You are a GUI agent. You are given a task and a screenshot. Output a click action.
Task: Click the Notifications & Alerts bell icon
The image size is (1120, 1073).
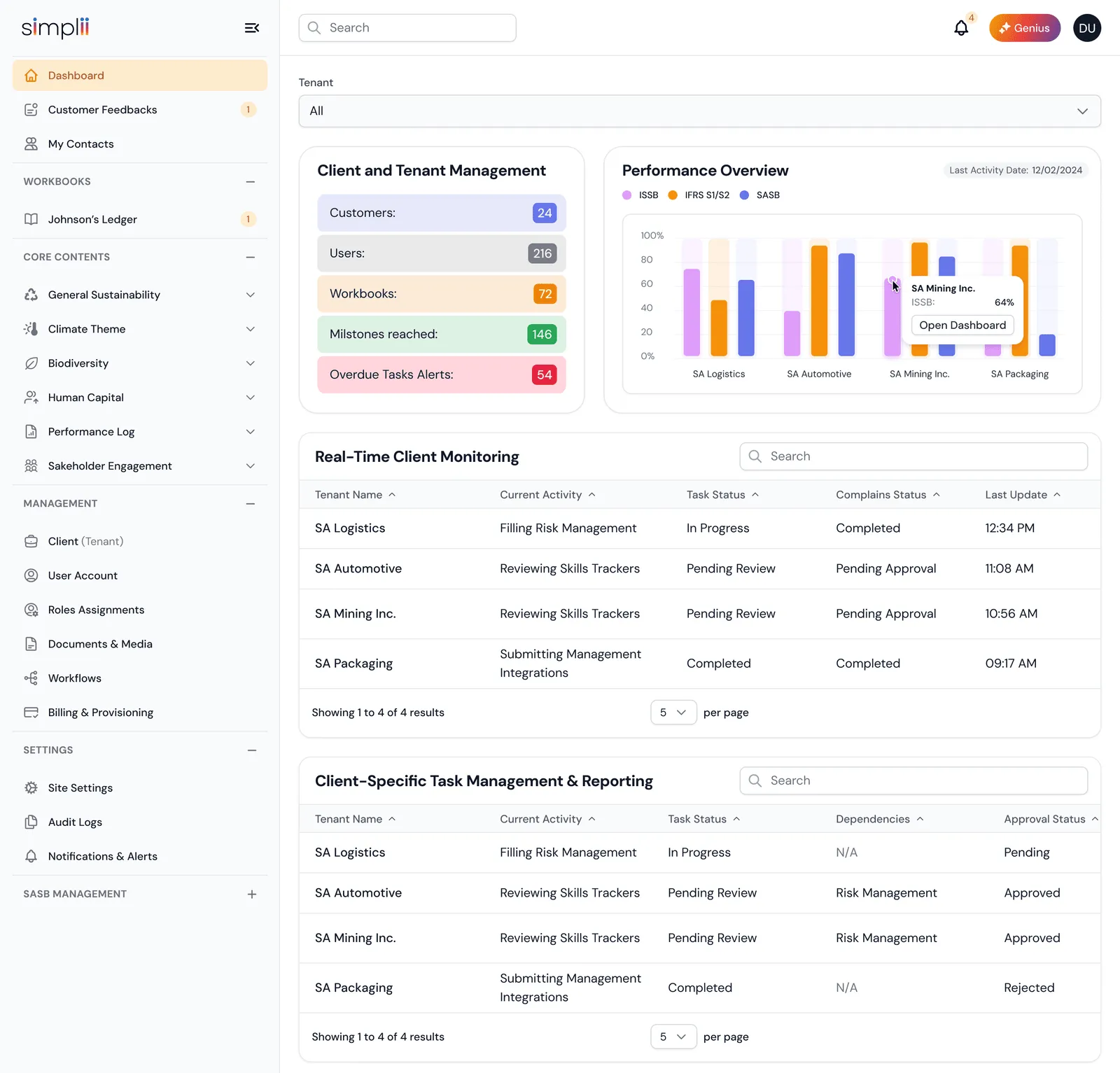31,856
